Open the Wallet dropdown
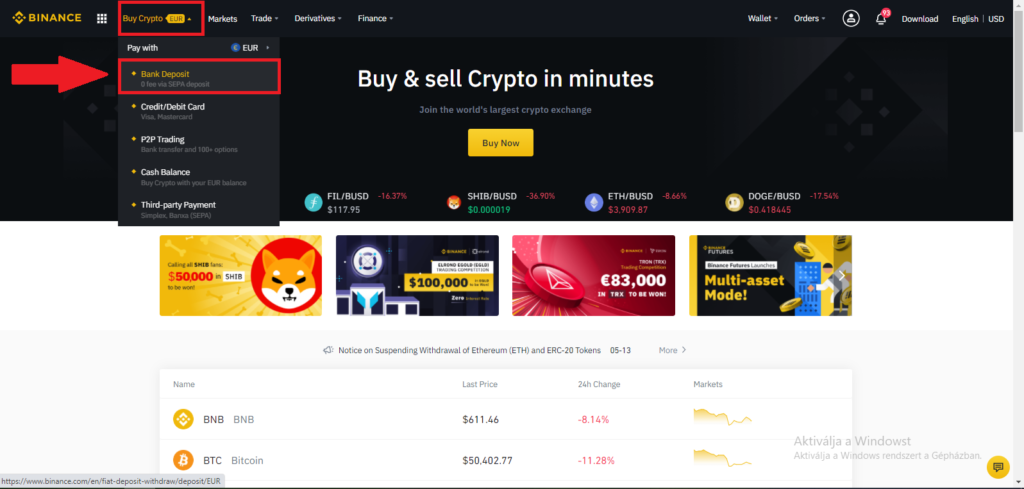This screenshot has height=489, width=1024. pos(763,18)
